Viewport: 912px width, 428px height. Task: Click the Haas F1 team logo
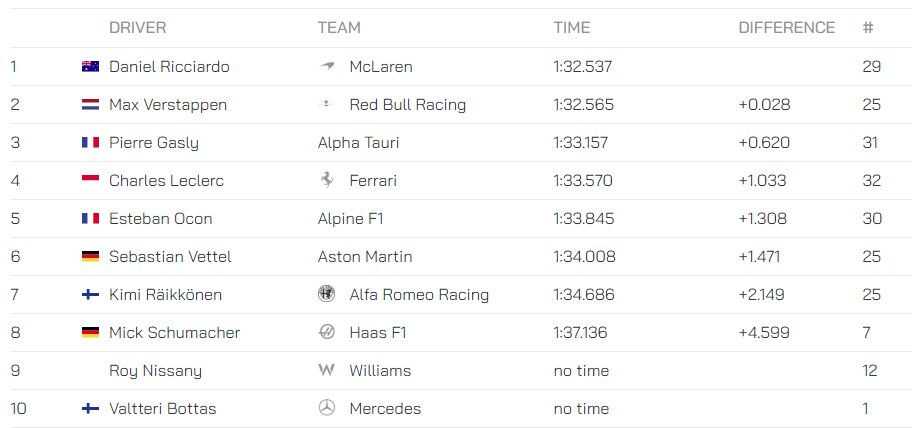pos(327,332)
